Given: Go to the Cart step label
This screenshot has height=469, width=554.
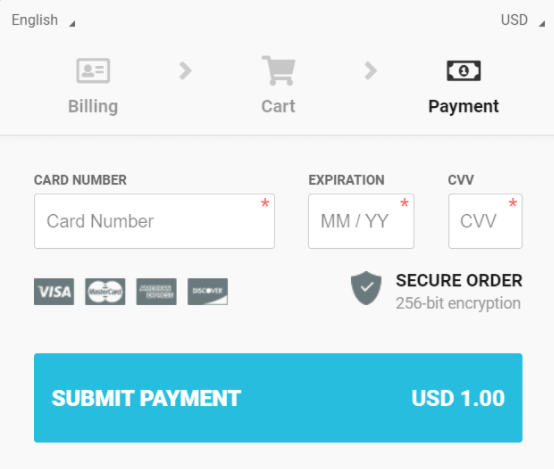Looking at the screenshot, I should point(278,106).
